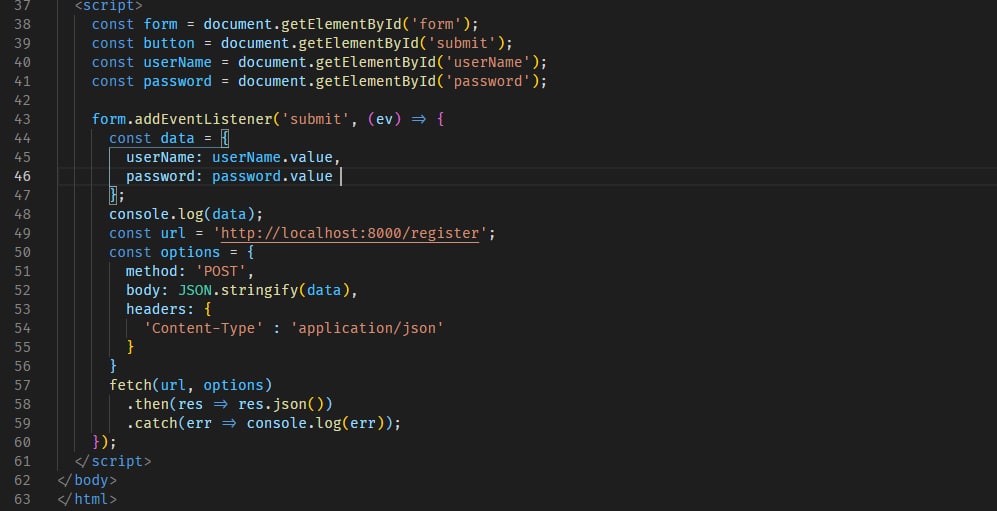This screenshot has width=997, height=511.
Task: Click the 'password' string on line 41
Action: click(488, 81)
